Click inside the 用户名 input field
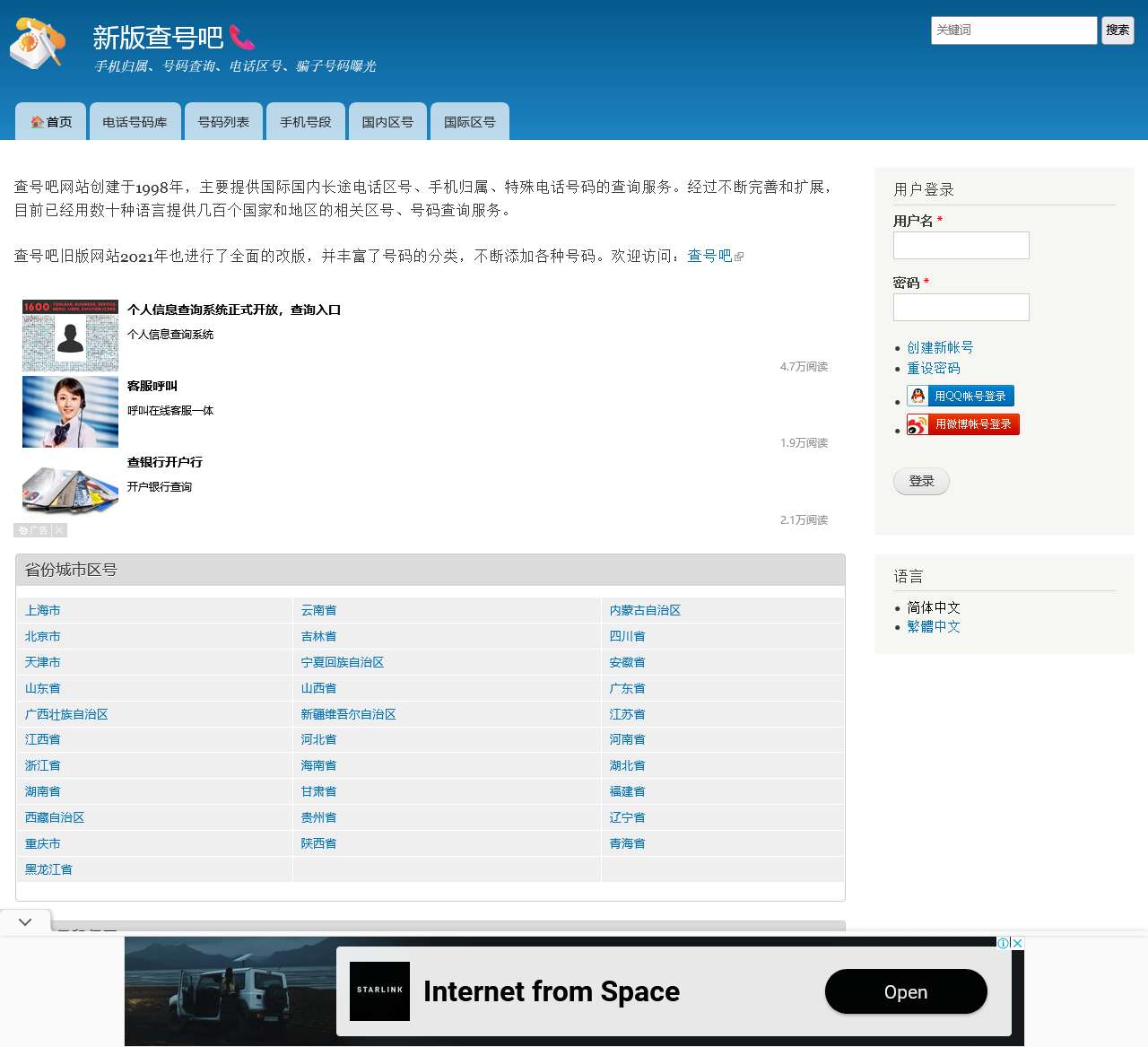Screen dimensions: 1148x1047 pyautogui.click(x=961, y=245)
